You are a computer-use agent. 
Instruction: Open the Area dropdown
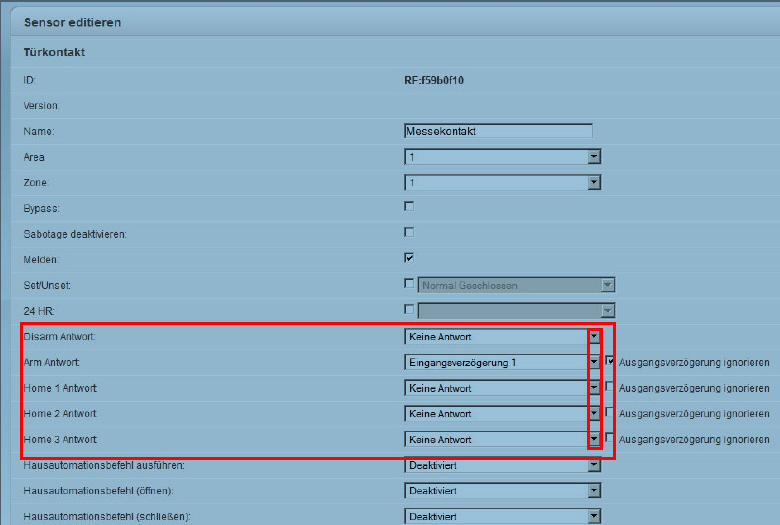(x=594, y=157)
